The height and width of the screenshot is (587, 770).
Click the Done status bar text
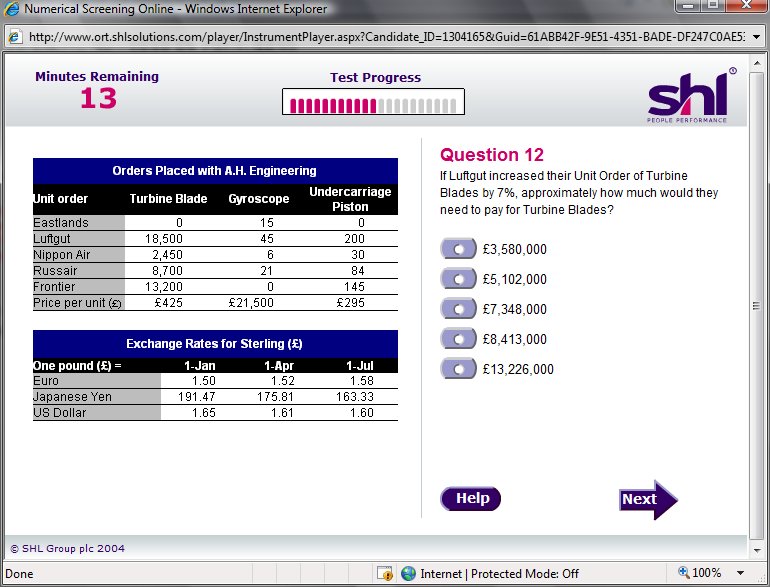19,573
